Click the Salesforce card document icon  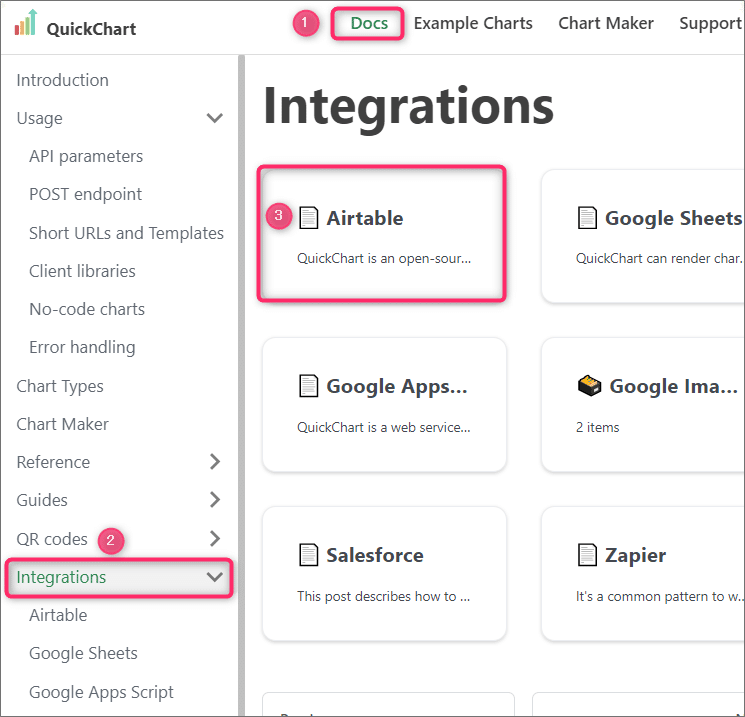tap(308, 555)
